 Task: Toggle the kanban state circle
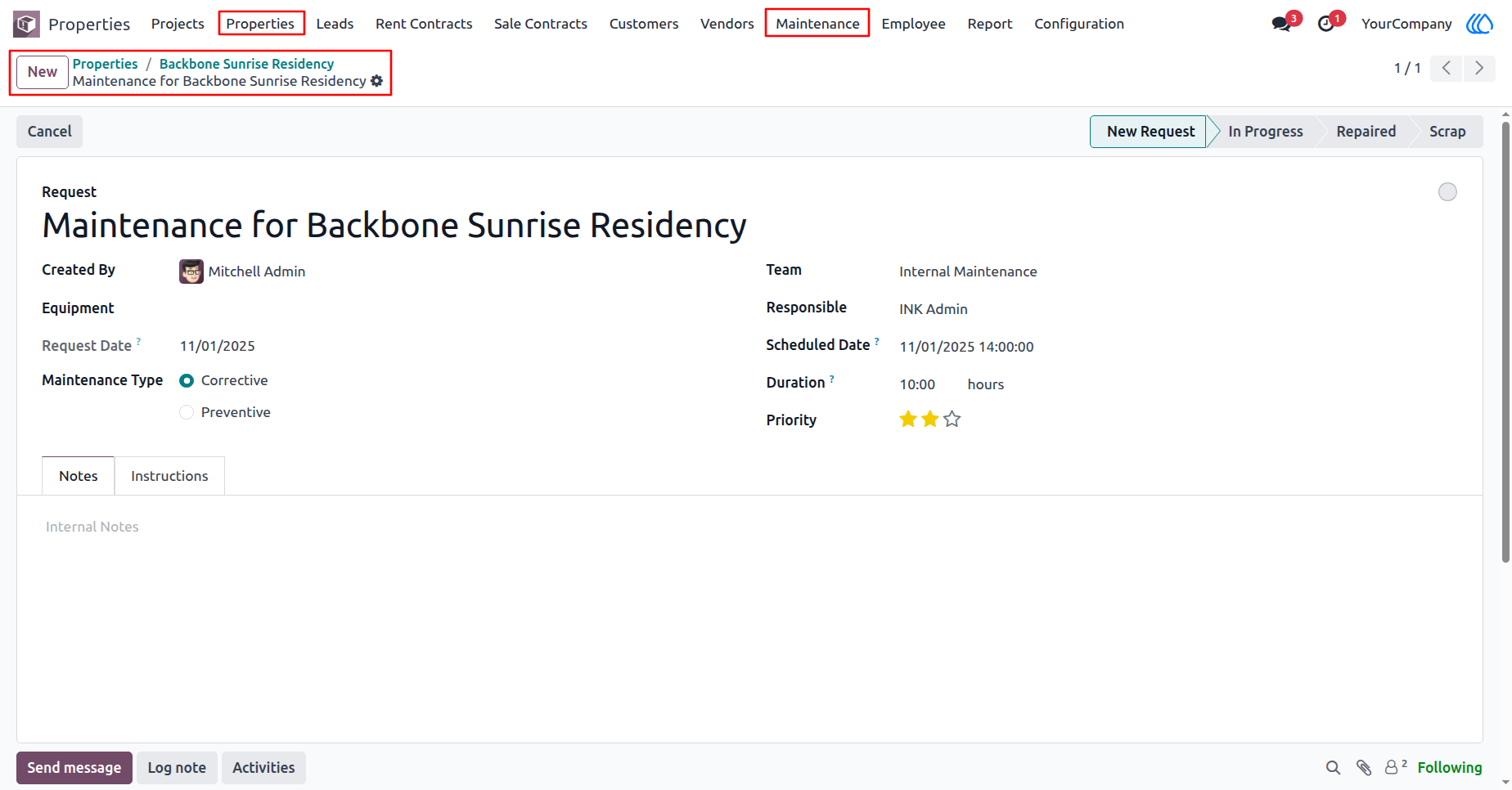tap(1447, 191)
